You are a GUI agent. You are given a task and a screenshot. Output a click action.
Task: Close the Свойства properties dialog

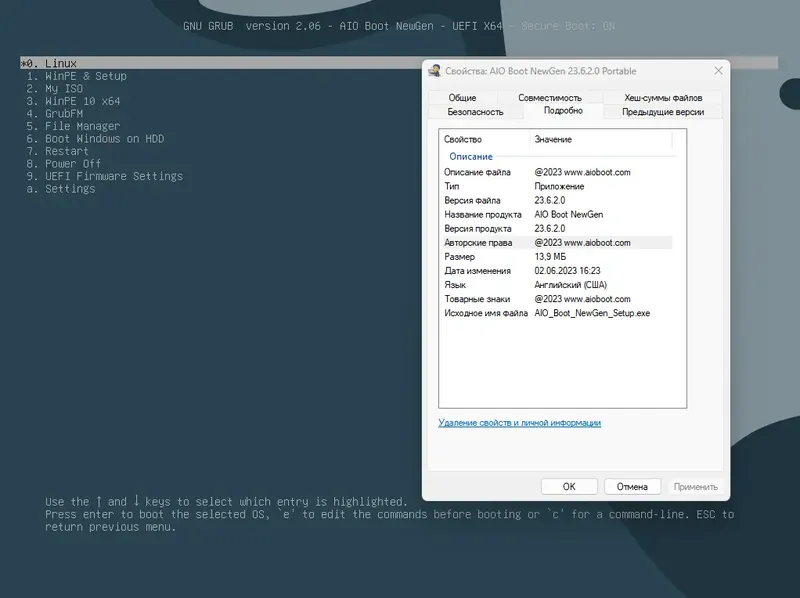pyautogui.click(x=718, y=71)
